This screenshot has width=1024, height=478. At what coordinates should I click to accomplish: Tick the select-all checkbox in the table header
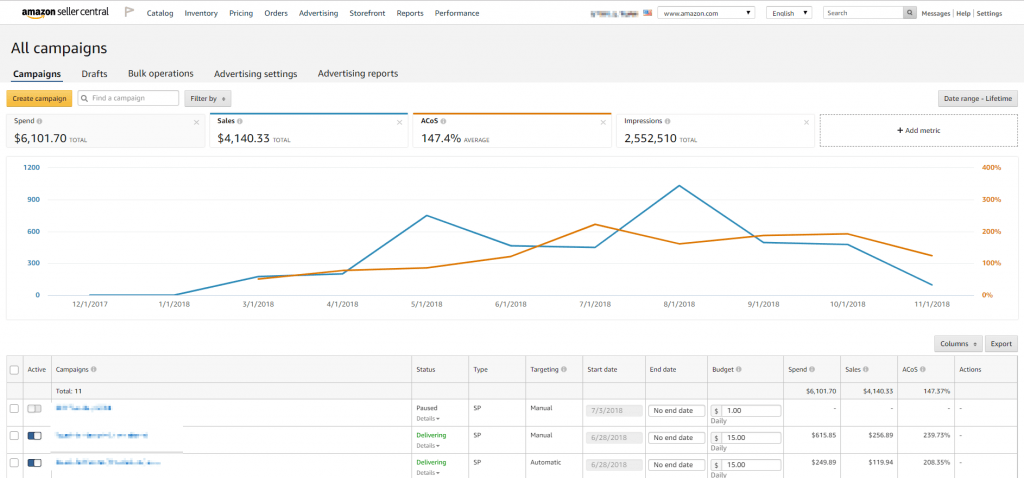(x=14, y=370)
